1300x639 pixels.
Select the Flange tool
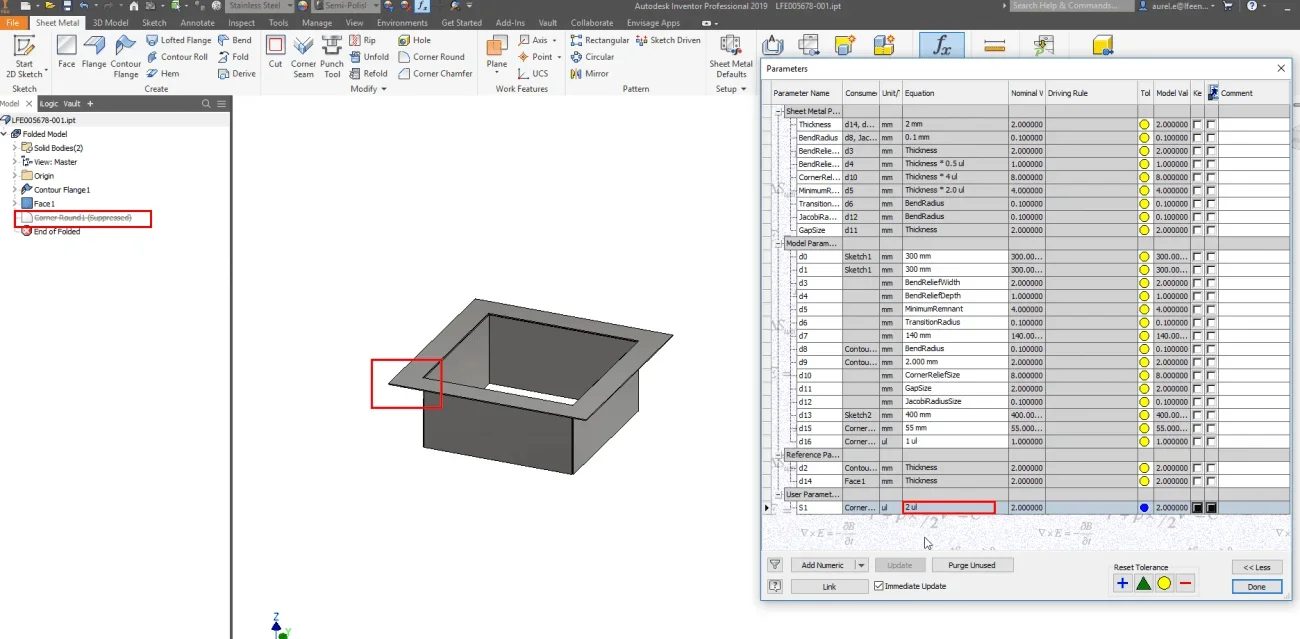tap(94, 54)
